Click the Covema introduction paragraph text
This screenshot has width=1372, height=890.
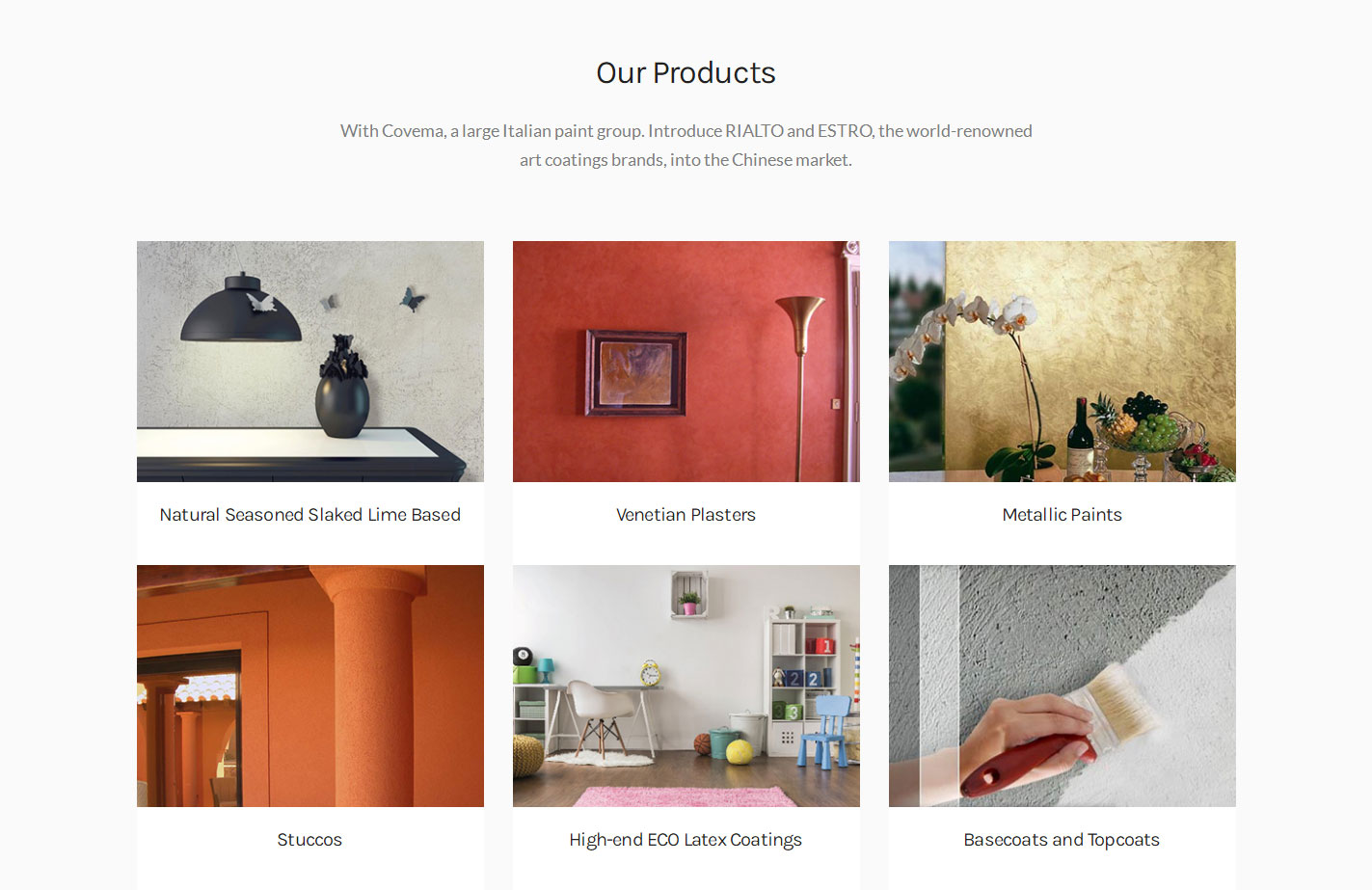pos(686,145)
